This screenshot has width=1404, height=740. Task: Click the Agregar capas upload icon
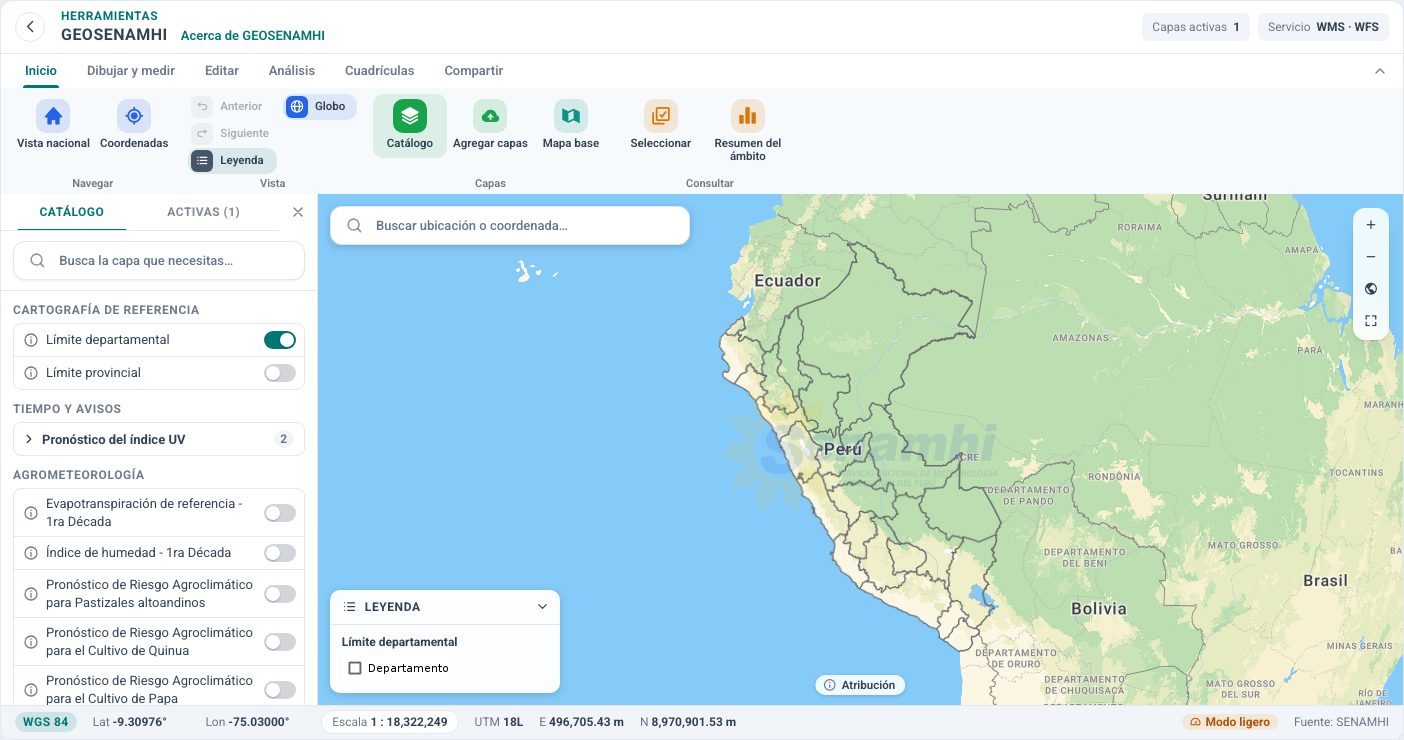pos(490,116)
